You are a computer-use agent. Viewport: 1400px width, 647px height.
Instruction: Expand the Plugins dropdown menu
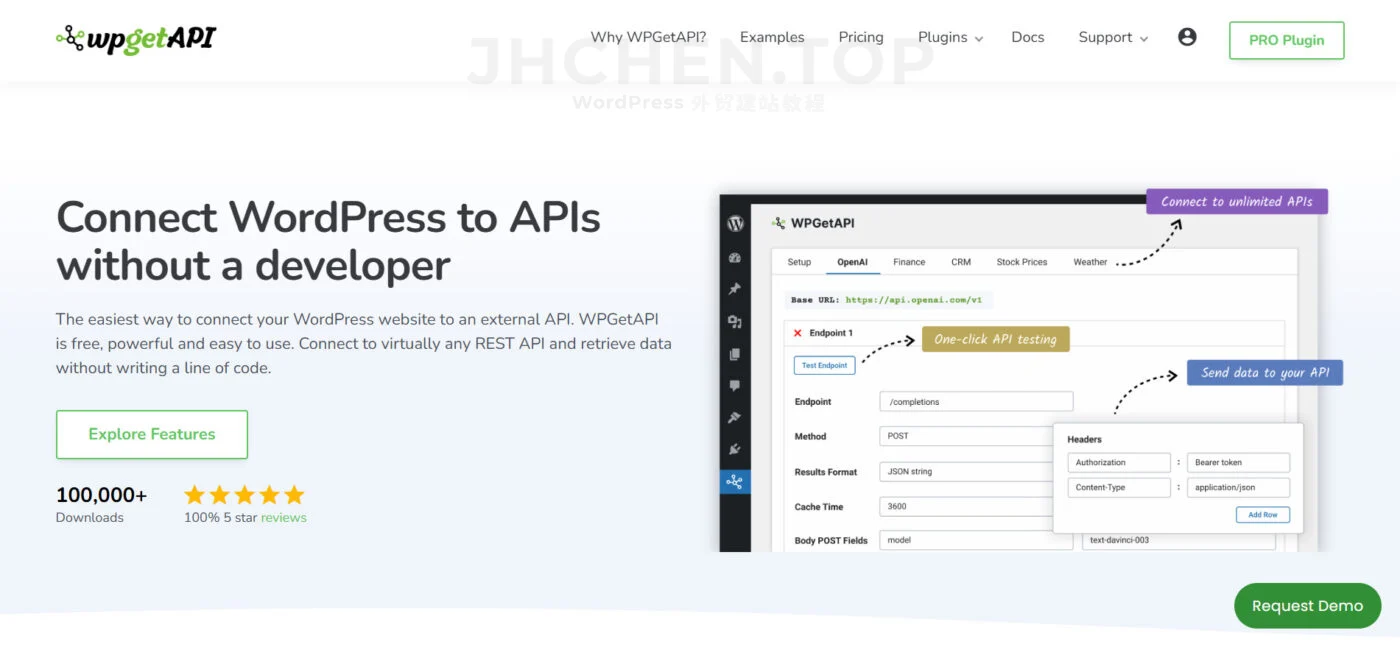(951, 37)
